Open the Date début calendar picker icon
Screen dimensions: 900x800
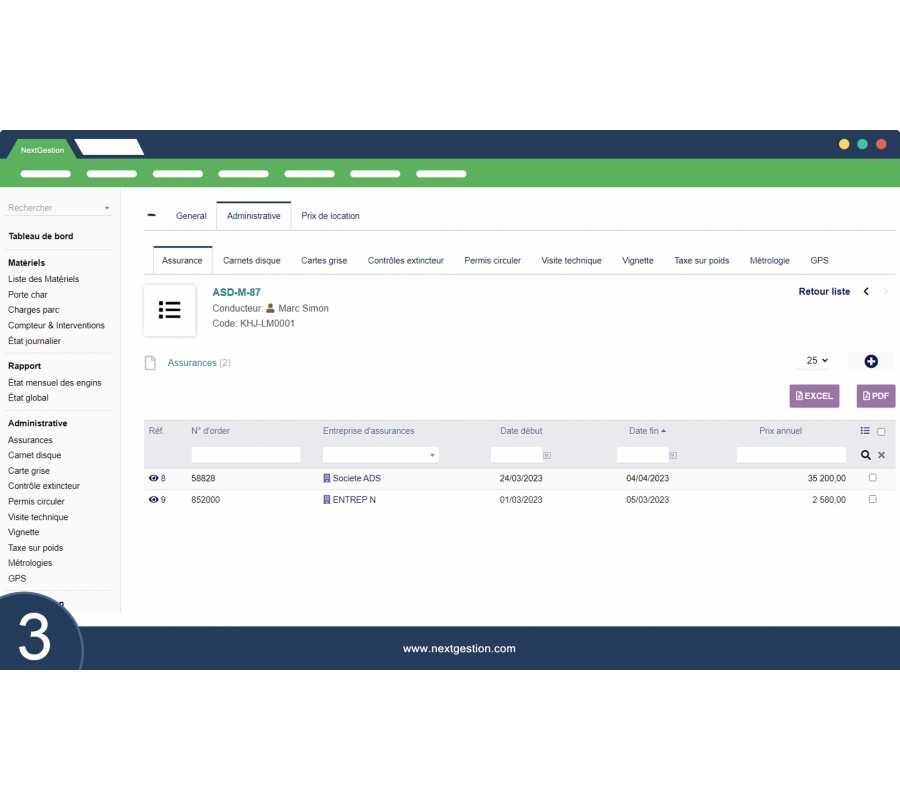click(546, 455)
